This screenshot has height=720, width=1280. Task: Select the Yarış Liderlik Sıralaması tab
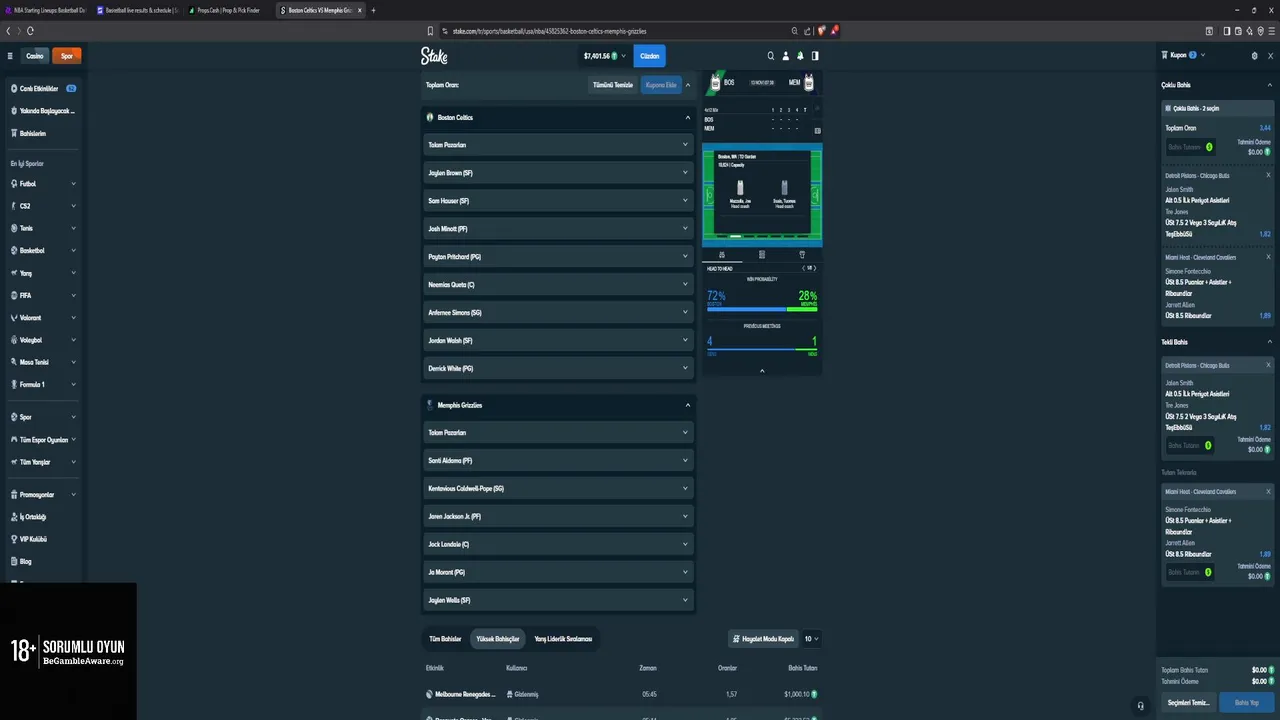click(x=563, y=639)
